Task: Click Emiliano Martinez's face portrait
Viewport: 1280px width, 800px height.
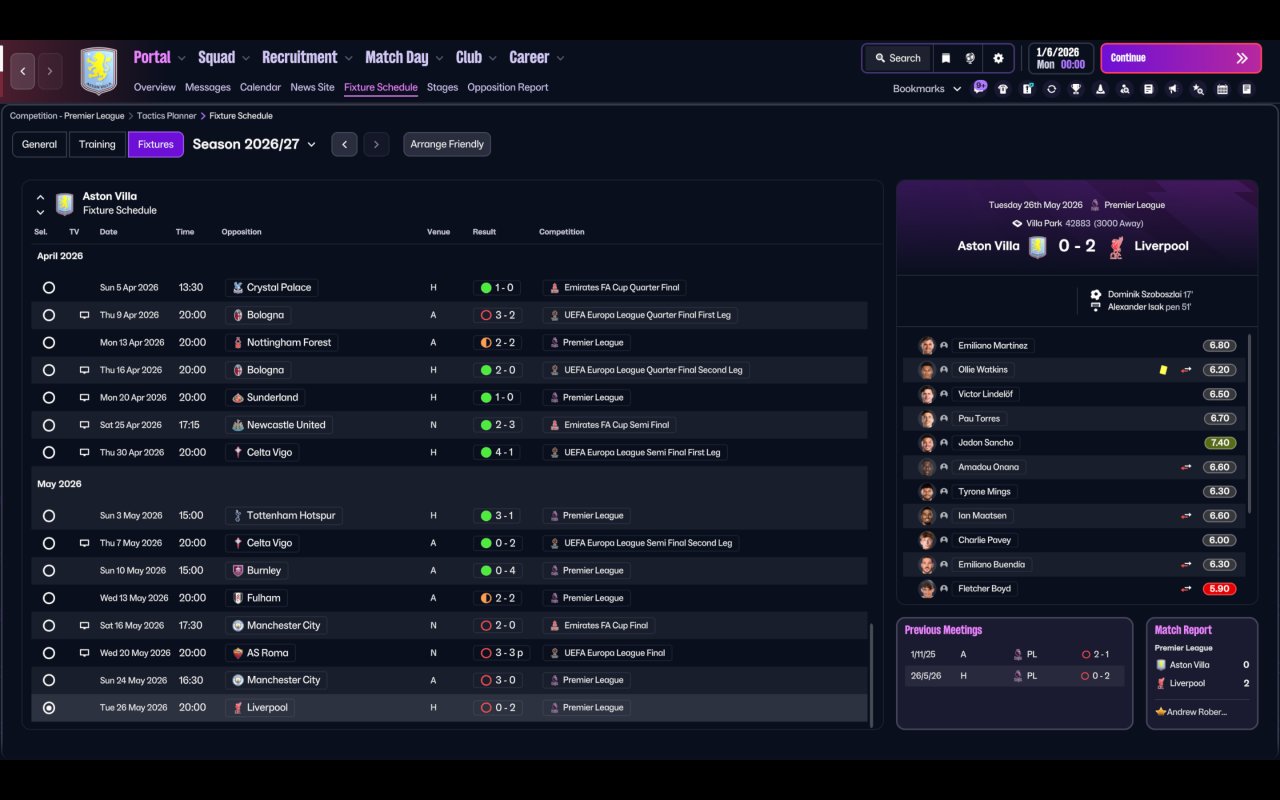Action: point(927,346)
